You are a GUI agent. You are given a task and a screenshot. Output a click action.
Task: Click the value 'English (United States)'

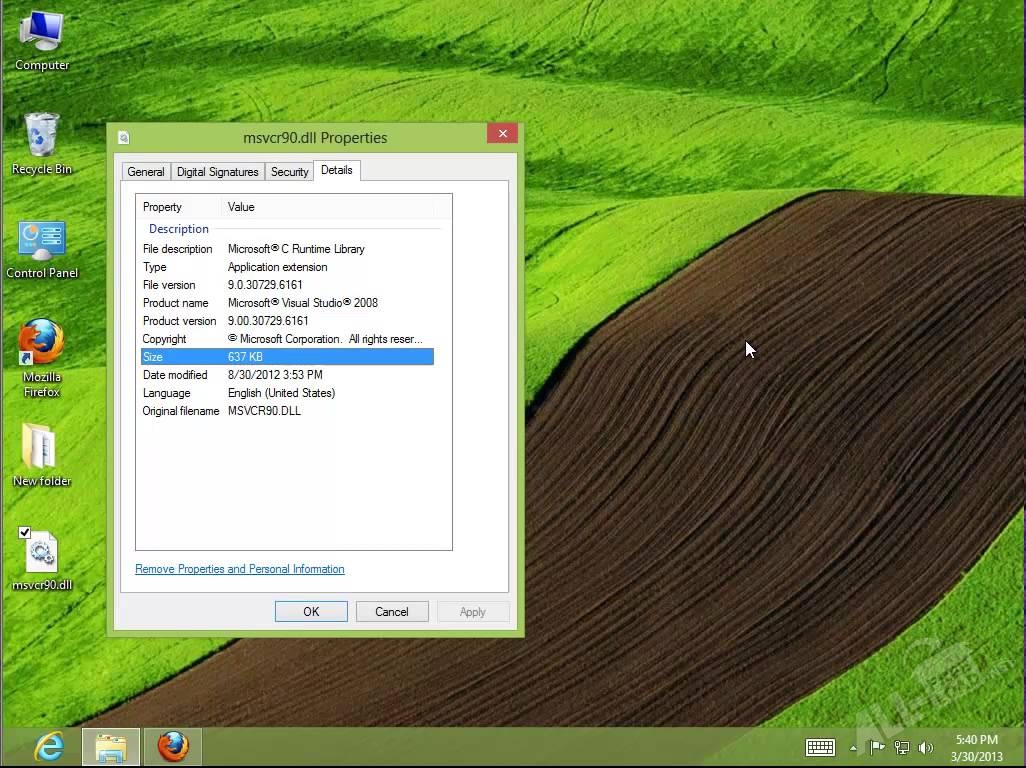click(x=281, y=393)
